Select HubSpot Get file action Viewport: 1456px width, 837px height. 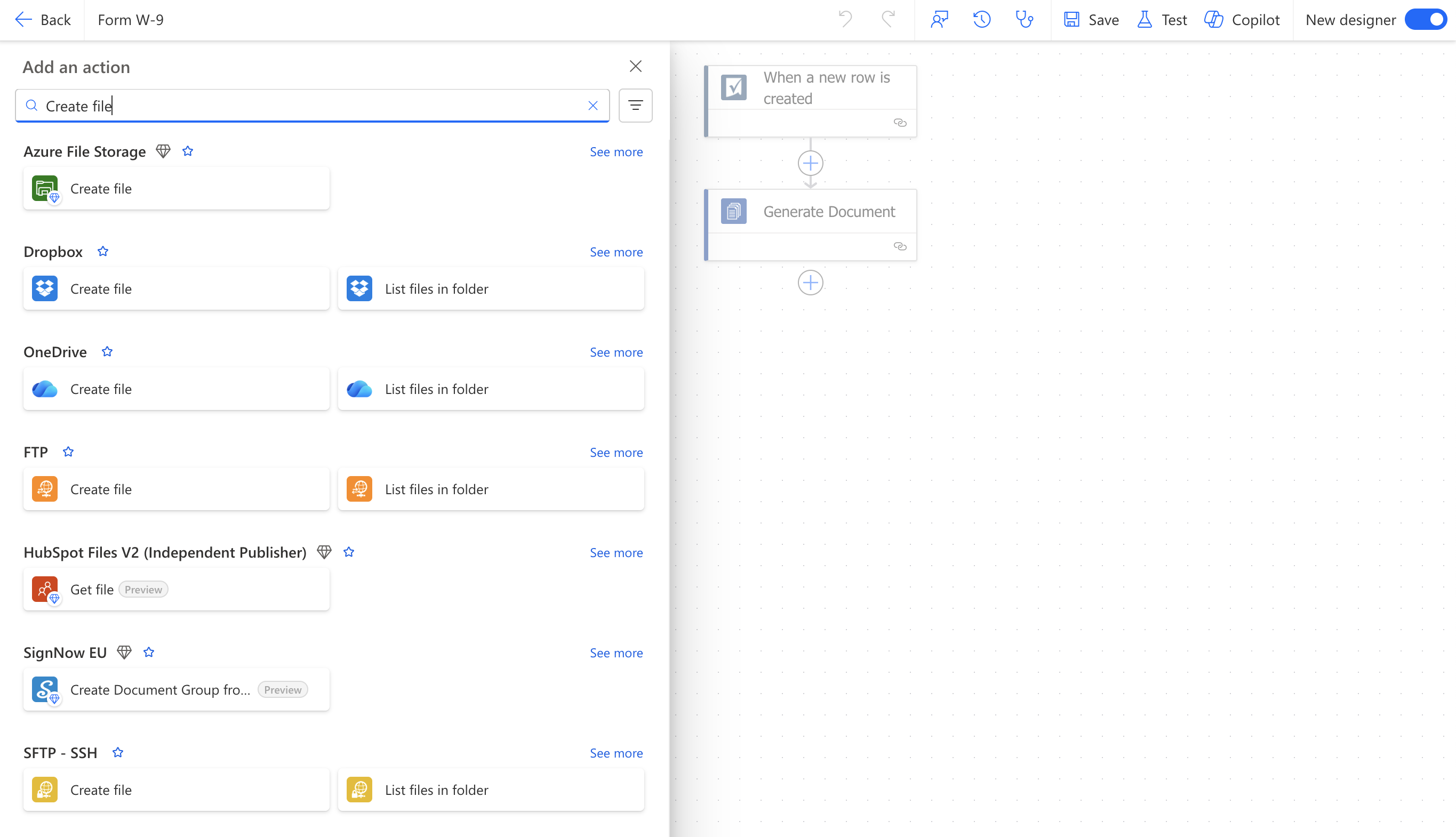coord(176,589)
